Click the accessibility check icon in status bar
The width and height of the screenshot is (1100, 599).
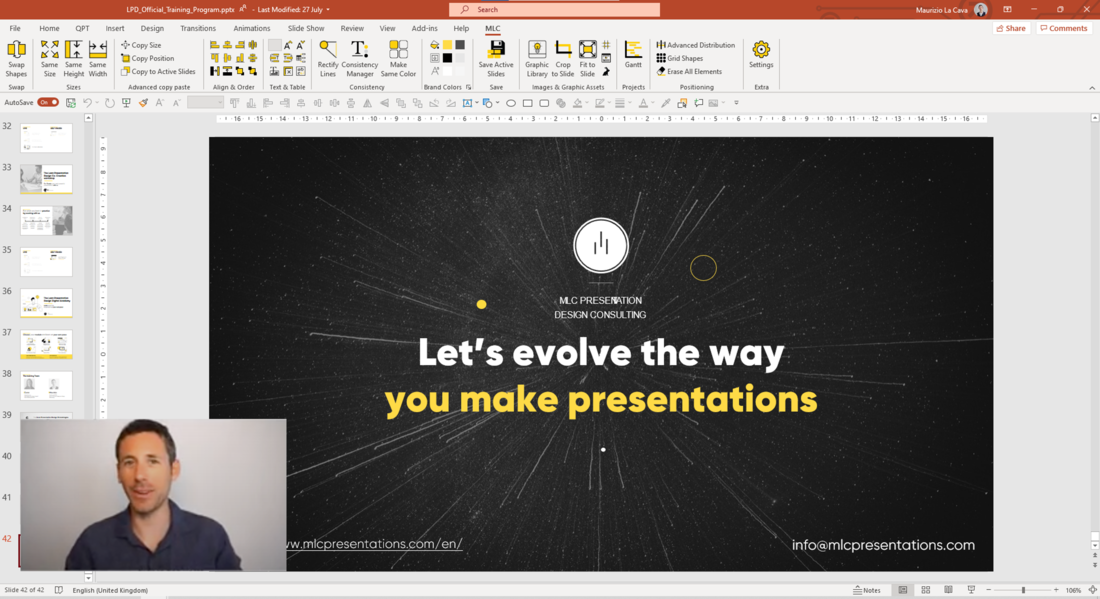point(59,590)
